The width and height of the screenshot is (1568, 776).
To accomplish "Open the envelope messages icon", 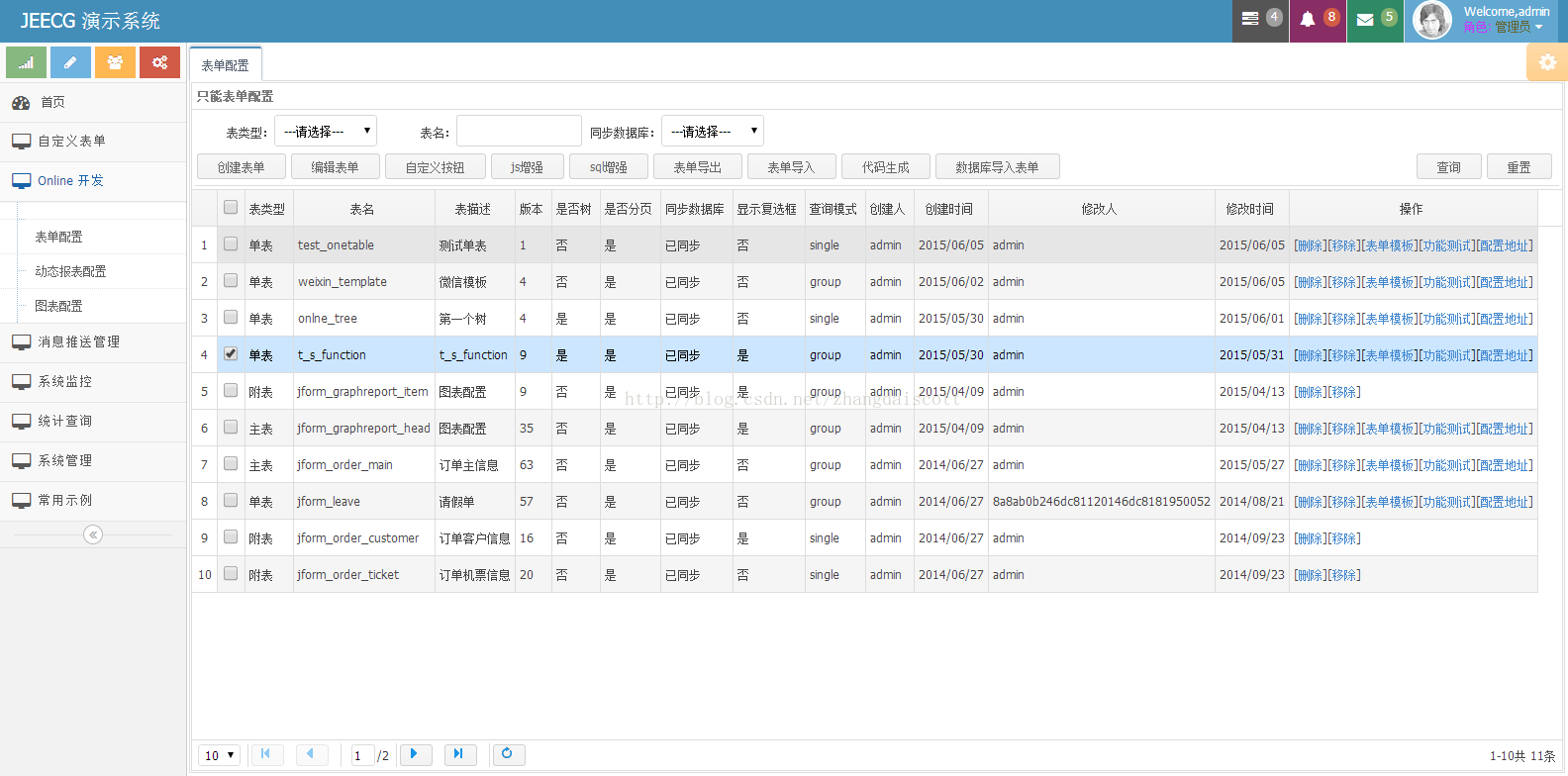I will (x=1365, y=19).
